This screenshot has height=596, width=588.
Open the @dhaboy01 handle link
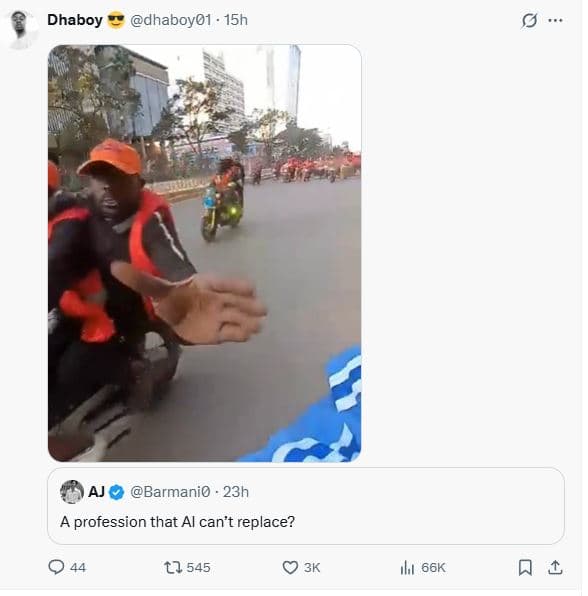pyautogui.click(x=171, y=20)
